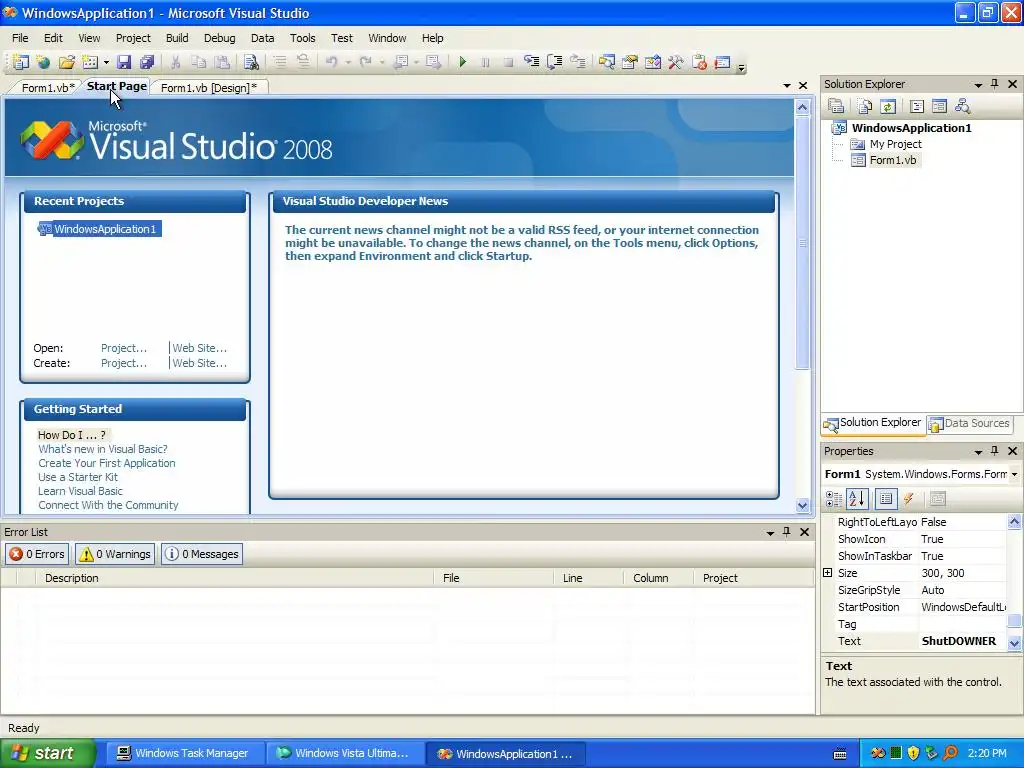Pin the Error List panel
The image size is (1024, 768).
pos(786,532)
